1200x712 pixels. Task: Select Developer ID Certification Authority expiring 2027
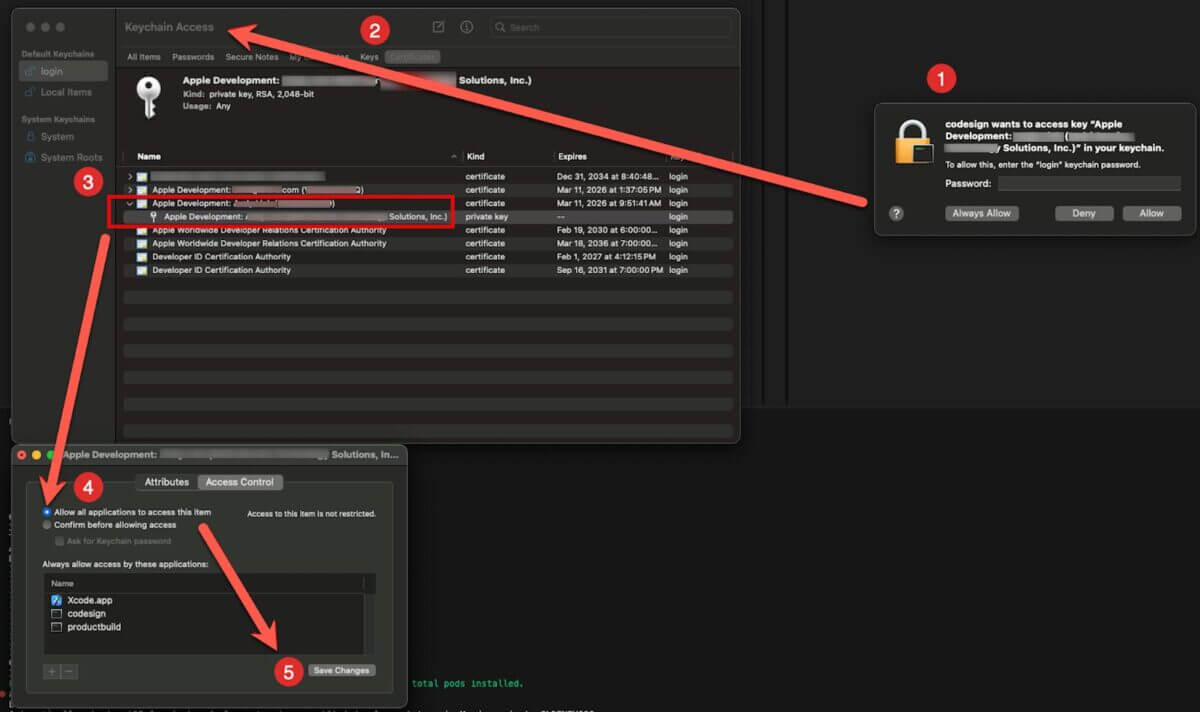(428, 256)
